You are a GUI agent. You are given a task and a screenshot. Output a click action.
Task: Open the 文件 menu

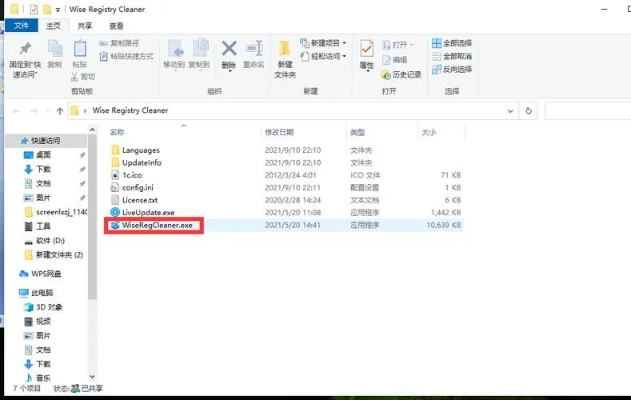click(21, 25)
